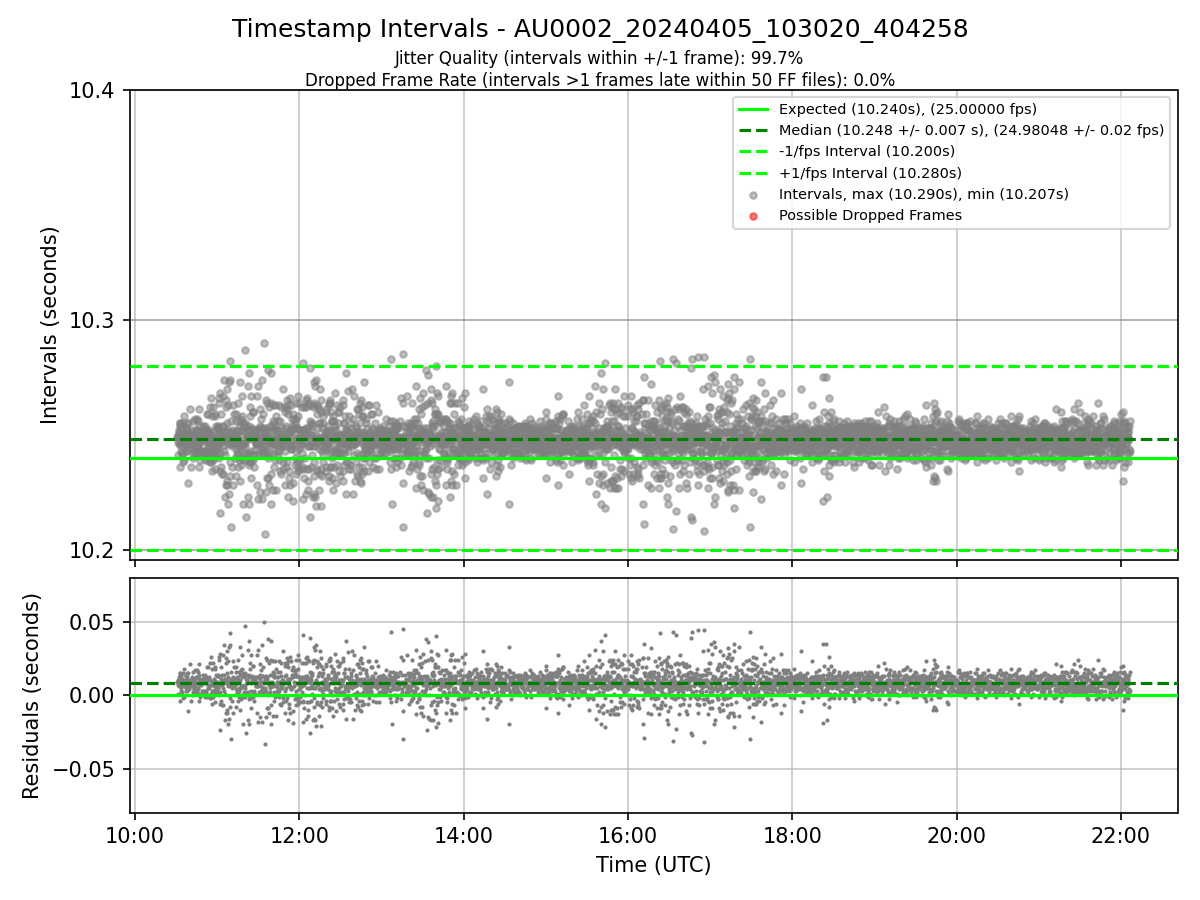Click the y-axis tick label "10.4"
The image size is (1200, 900).
click(x=93, y=91)
